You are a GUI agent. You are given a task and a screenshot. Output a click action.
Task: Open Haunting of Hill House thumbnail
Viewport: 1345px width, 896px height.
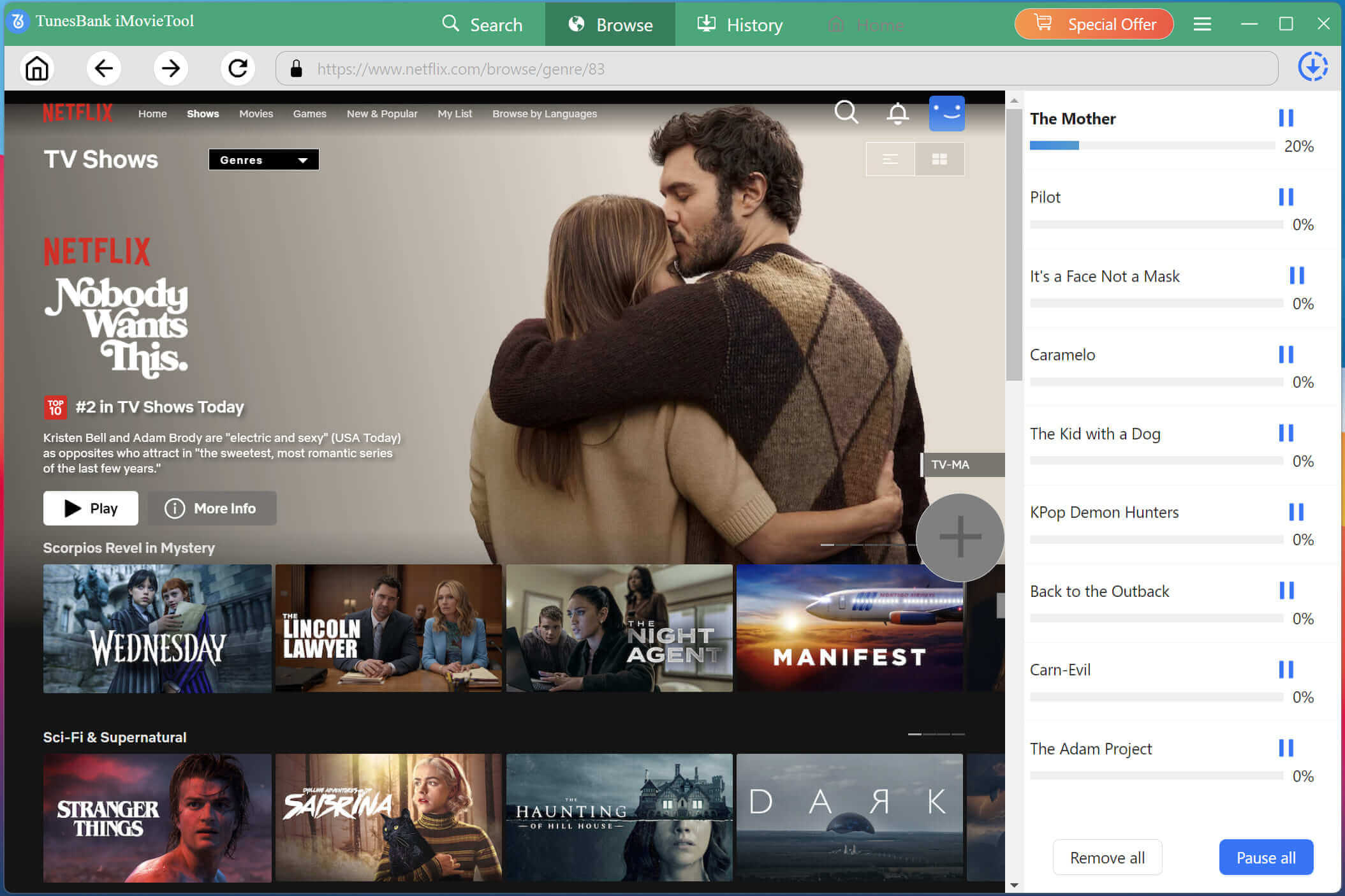pos(619,818)
